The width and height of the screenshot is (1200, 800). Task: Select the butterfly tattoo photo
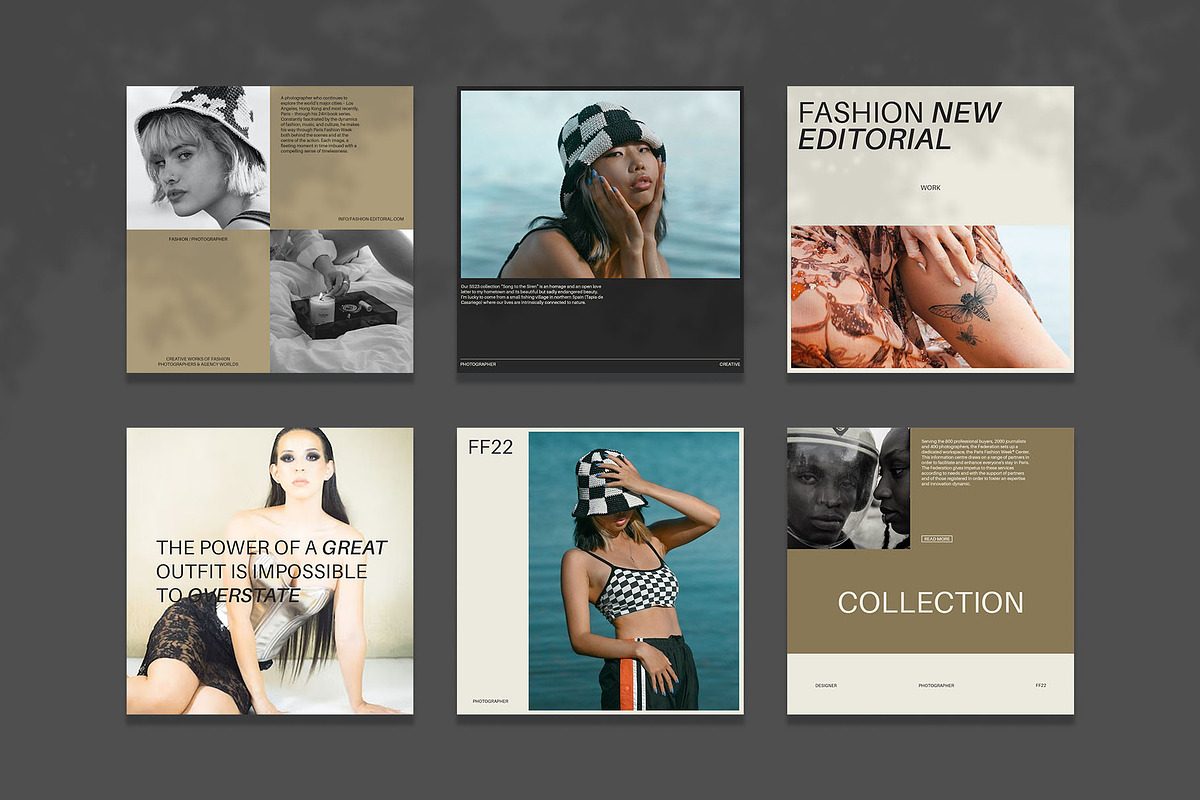[930, 297]
